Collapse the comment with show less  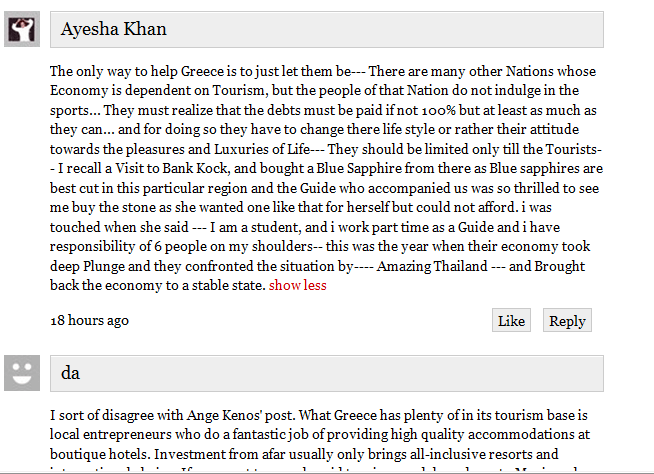point(297,285)
